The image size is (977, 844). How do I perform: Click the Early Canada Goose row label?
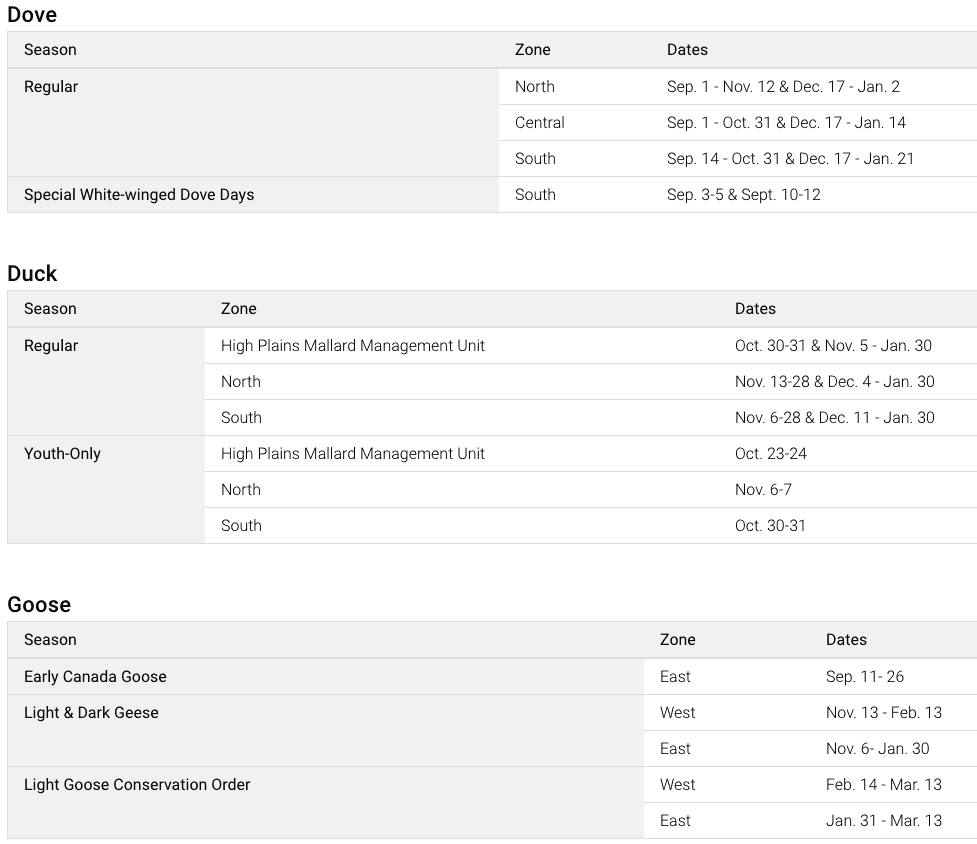95,677
